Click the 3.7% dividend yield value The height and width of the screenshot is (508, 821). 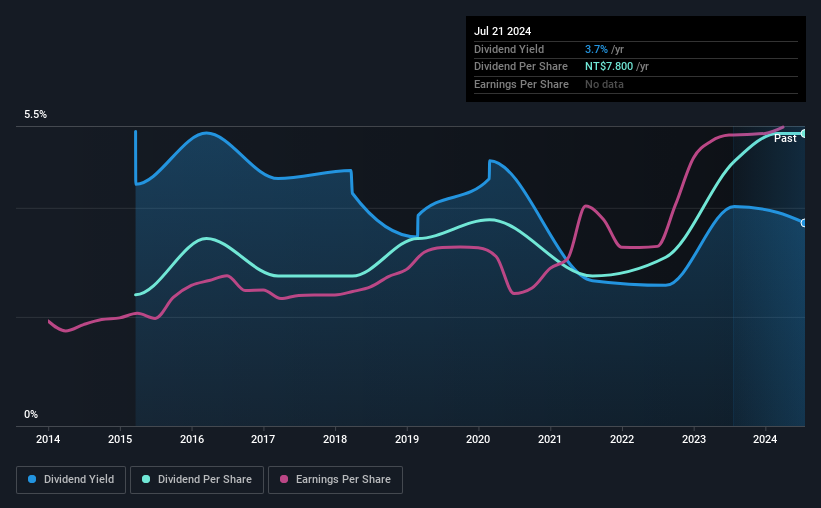click(x=596, y=49)
